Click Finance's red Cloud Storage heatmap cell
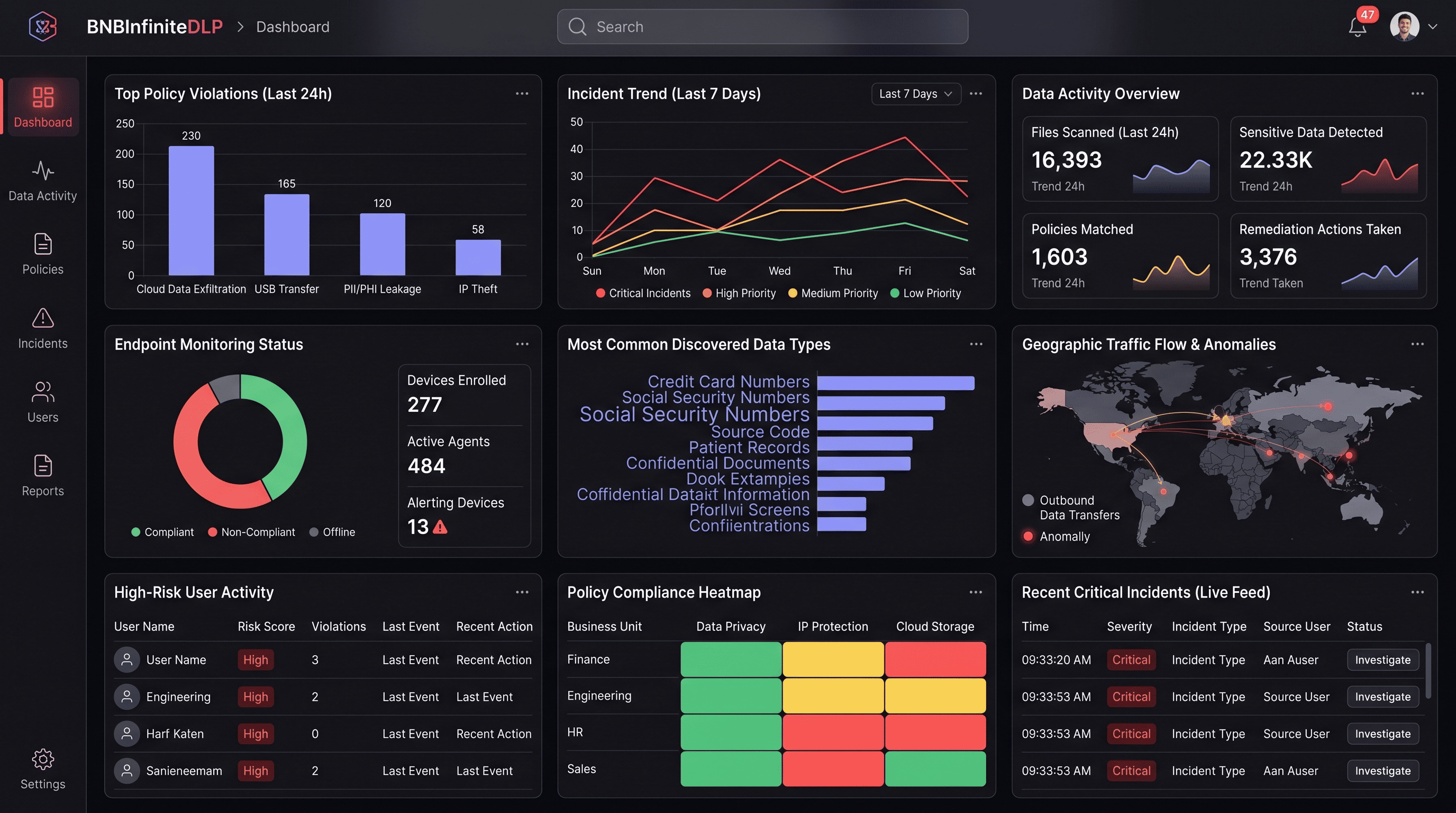The width and height of the screenshot is (1456, 813). coord(935,658)
